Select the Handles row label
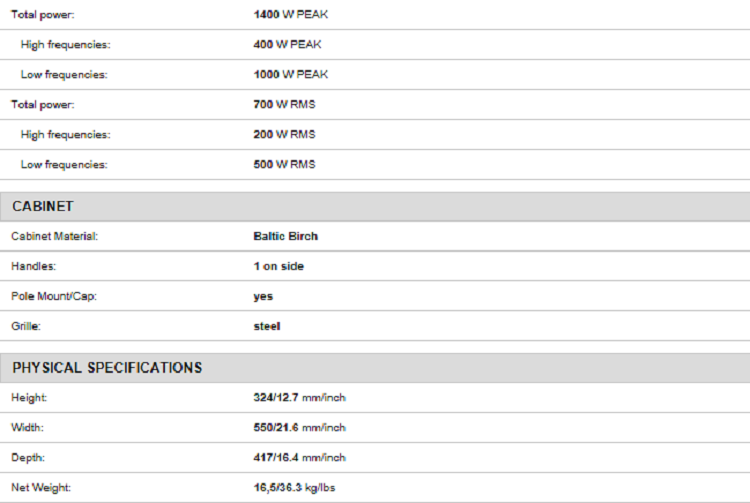 click(x=33, y=266)
